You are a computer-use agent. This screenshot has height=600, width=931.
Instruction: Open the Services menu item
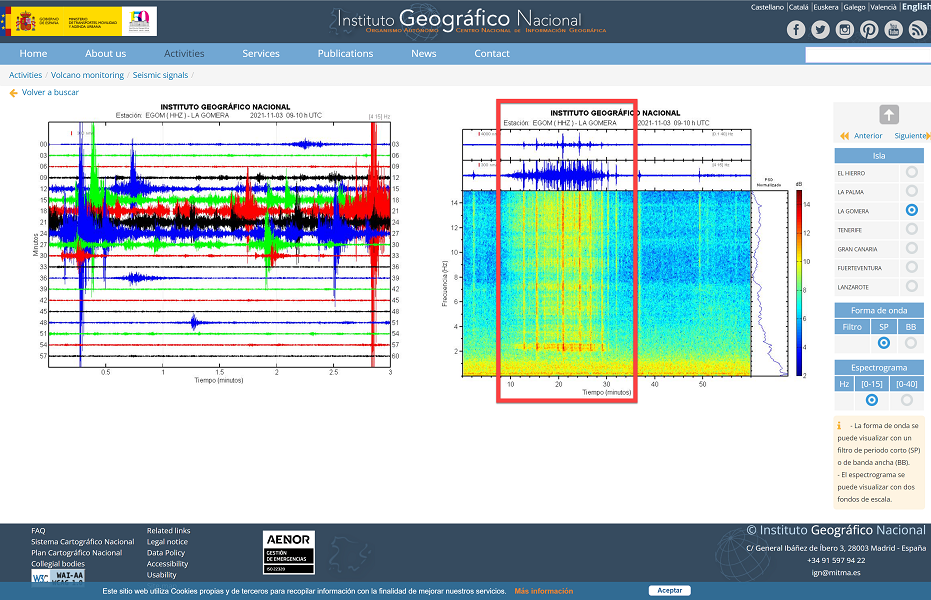[x=261, y=53]
